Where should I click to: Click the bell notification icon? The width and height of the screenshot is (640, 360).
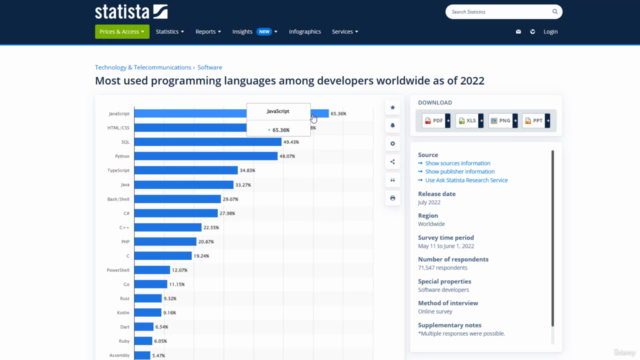click(393, 125)
